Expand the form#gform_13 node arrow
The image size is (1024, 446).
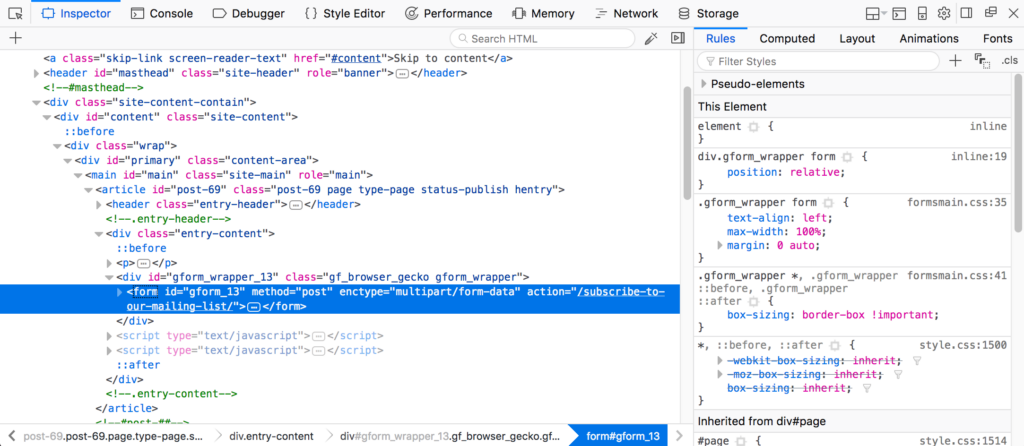120,292
